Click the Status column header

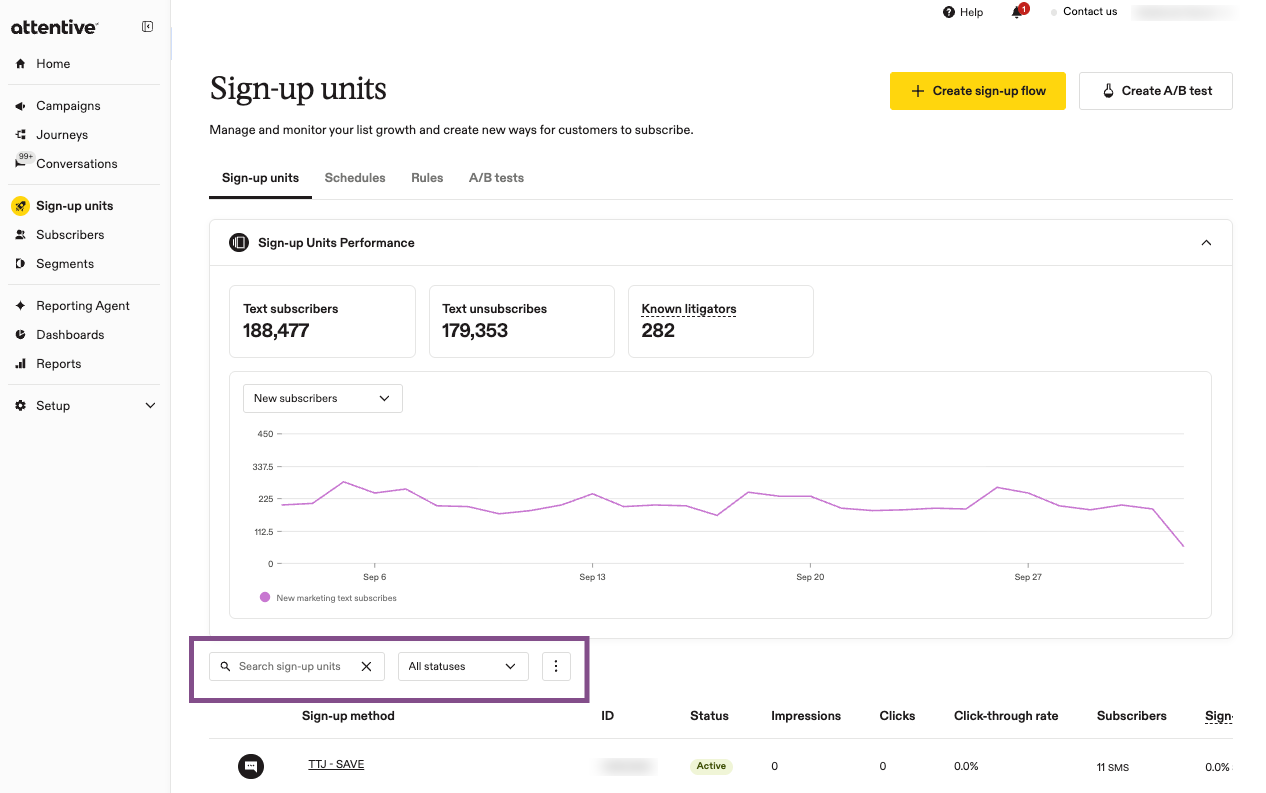709,716
